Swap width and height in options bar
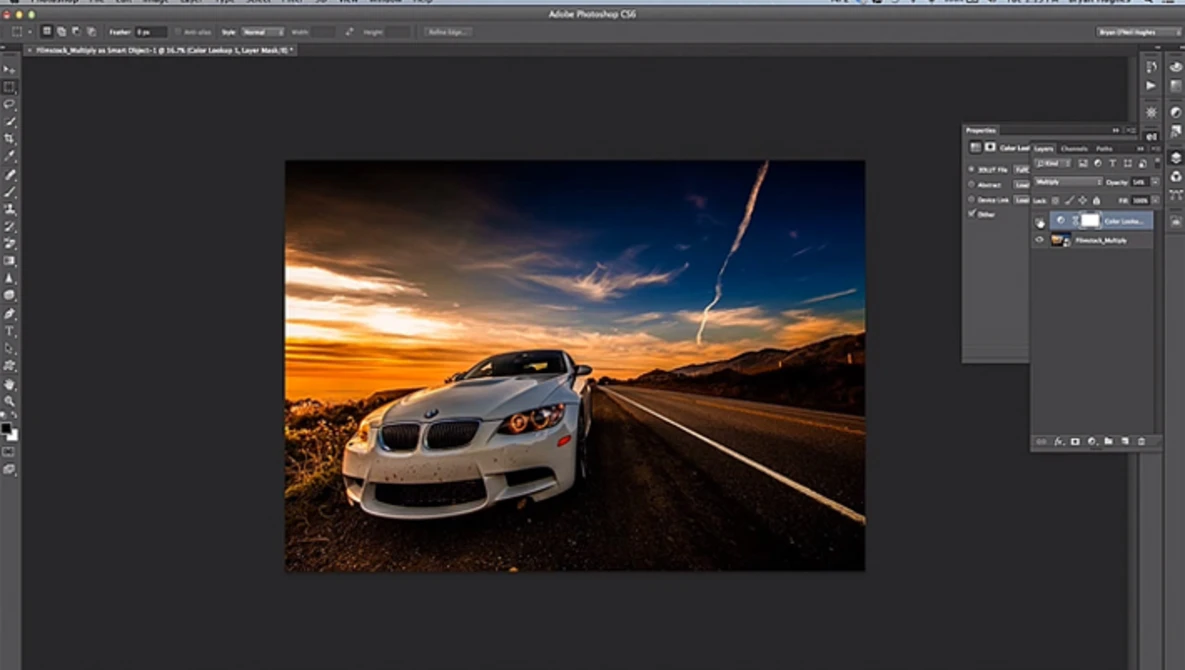 coord(349,32)
